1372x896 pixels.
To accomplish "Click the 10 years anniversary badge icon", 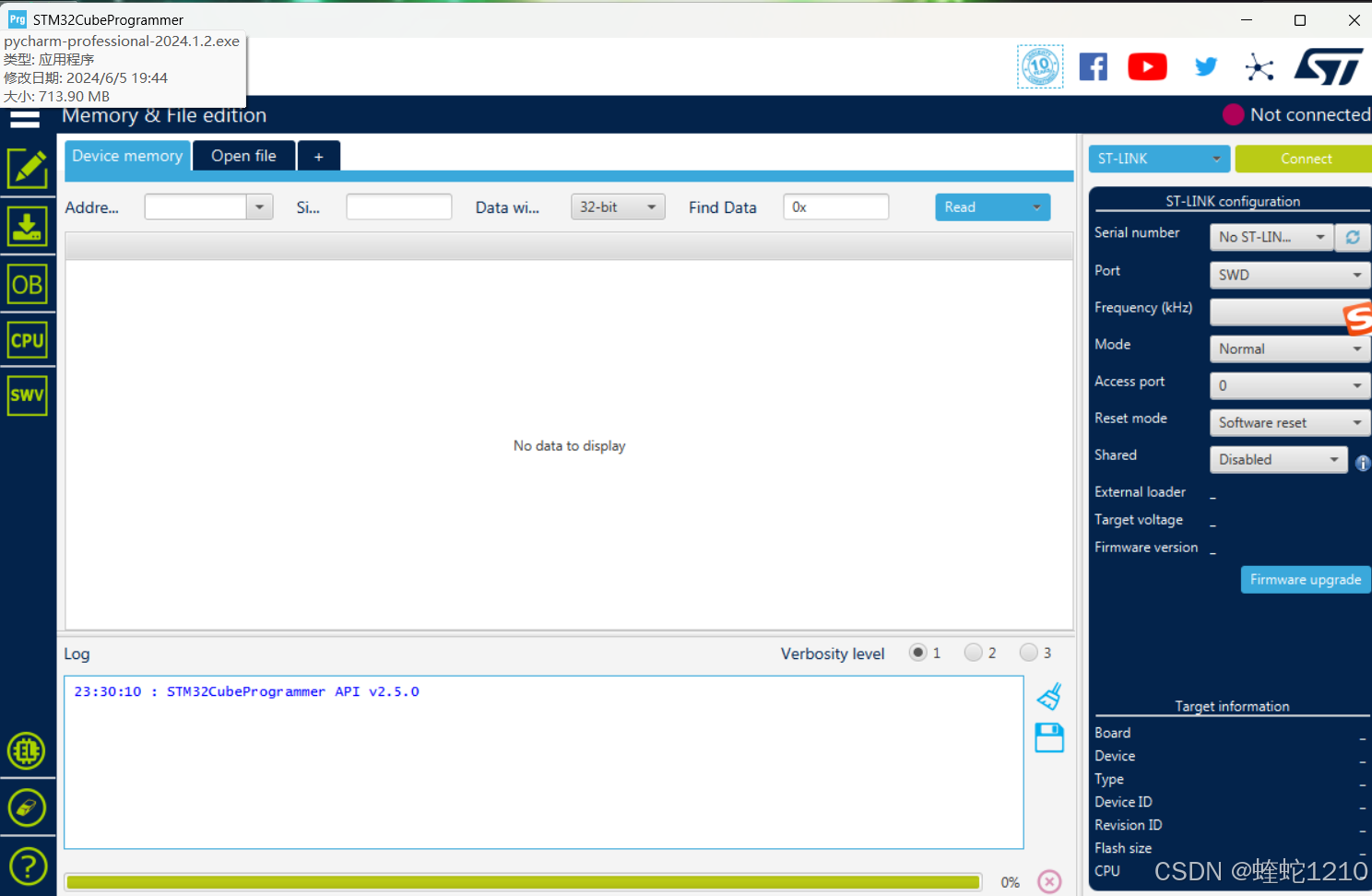I will [x=1040, y=66].
